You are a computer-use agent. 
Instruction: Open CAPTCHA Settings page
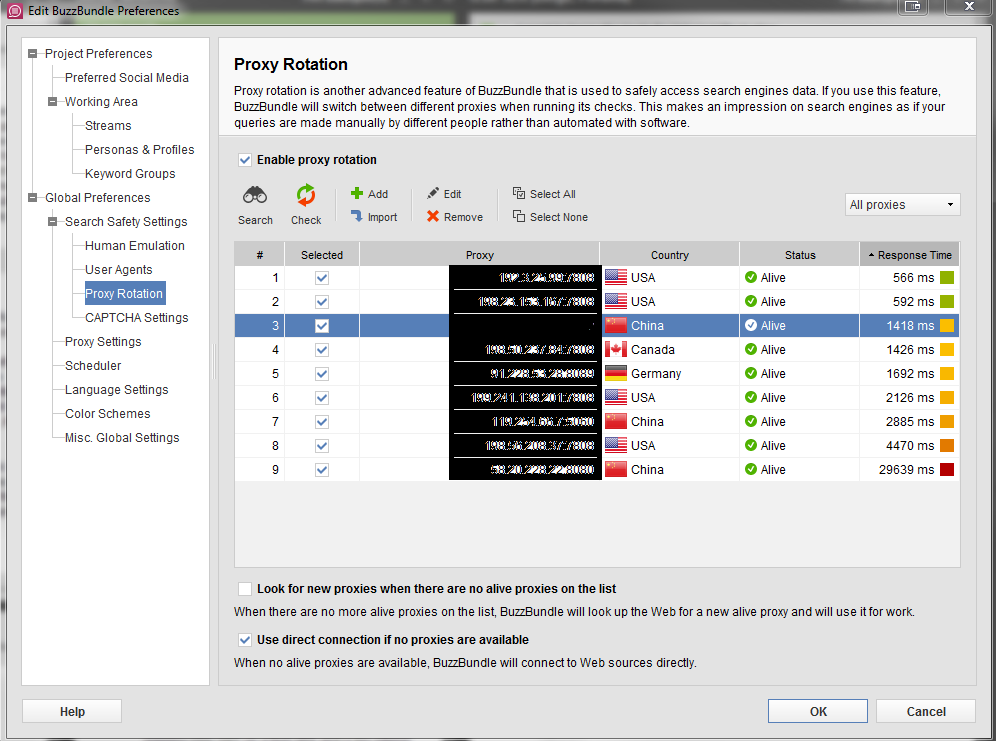[x=137, y=317]
